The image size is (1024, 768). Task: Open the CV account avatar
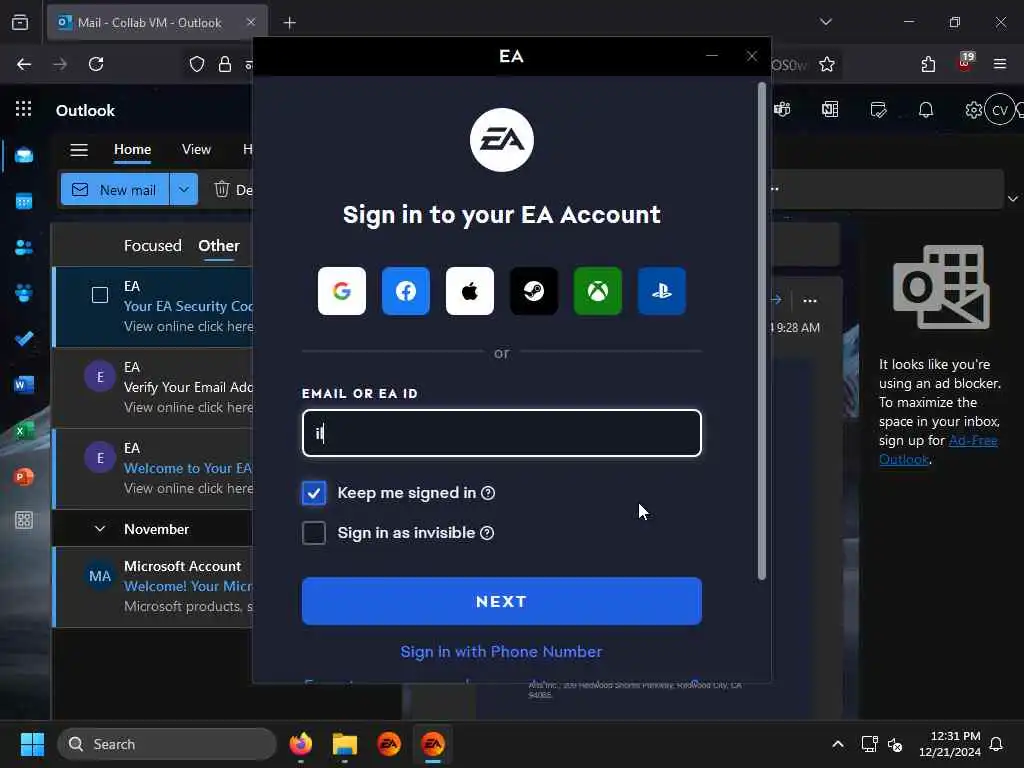(1000, 110)
